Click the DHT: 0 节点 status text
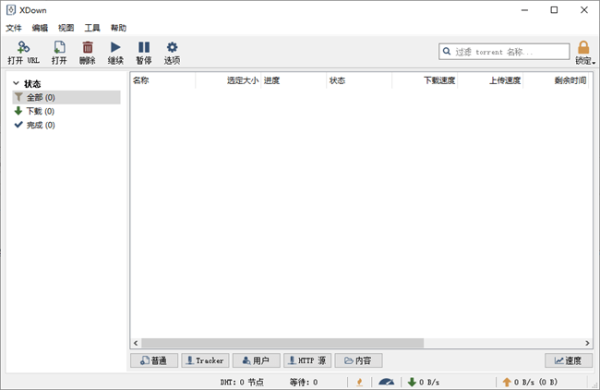This screenshot has height=390, width=600. coord(242,382)
